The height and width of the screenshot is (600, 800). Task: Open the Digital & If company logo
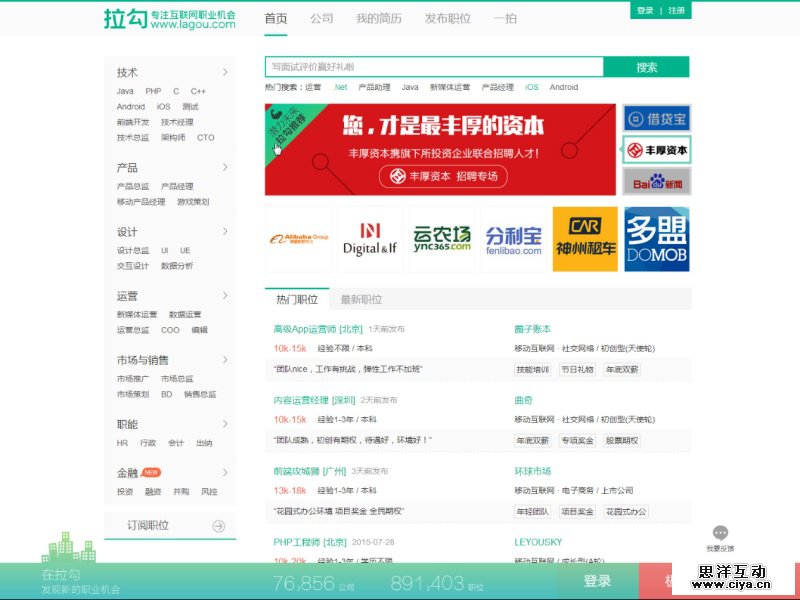click(370, 240)
